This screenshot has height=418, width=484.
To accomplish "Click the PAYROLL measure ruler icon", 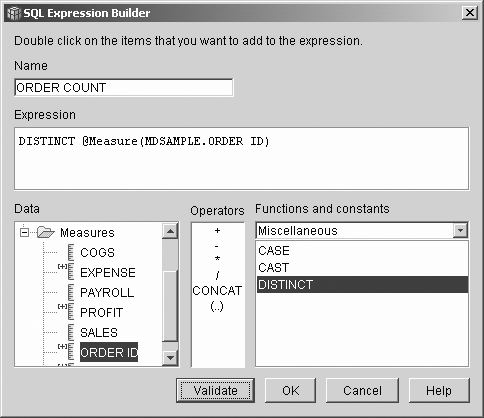I will pos(71,292).
